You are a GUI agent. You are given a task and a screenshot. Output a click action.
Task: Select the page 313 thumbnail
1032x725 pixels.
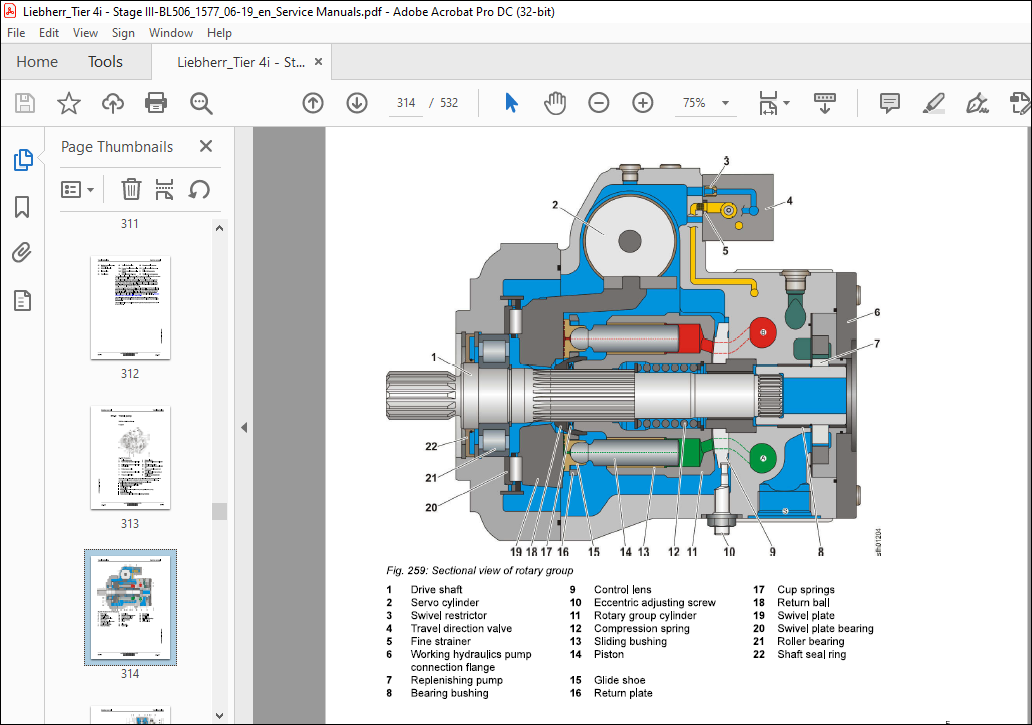coord(130,458)
